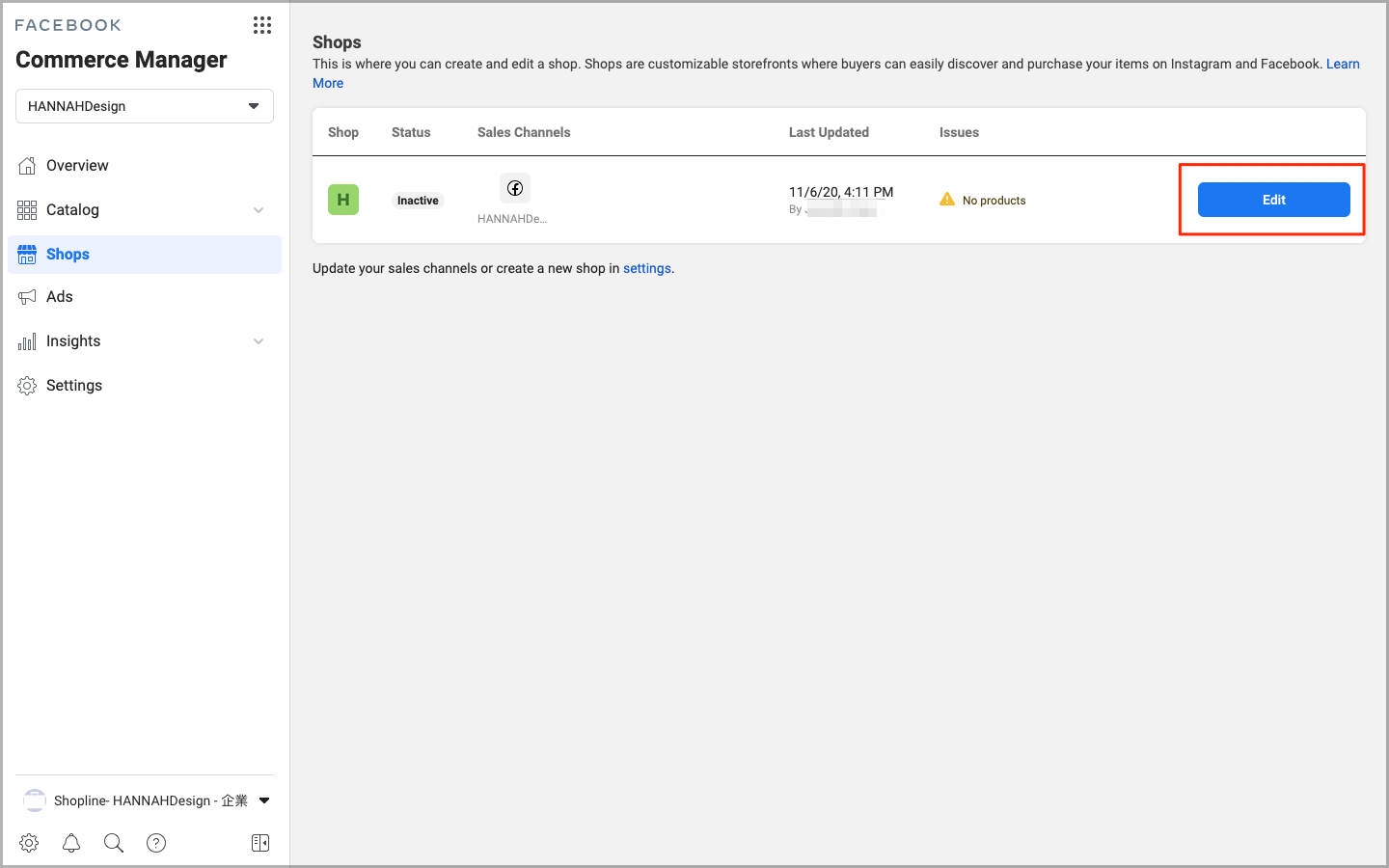Click the Ads megaphone icon
Viewport: 1389px width, 868px height.
tap(27, 297)
